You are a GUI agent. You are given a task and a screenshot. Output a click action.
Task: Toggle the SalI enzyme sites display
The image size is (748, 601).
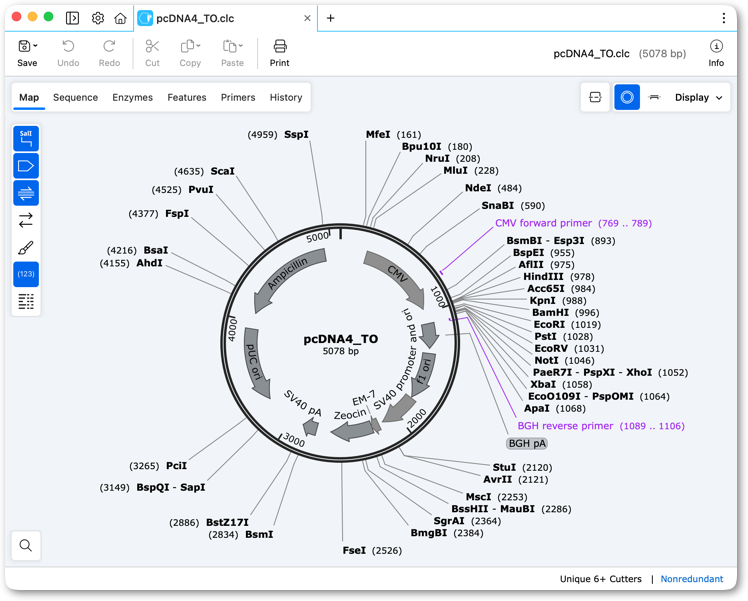26,138
